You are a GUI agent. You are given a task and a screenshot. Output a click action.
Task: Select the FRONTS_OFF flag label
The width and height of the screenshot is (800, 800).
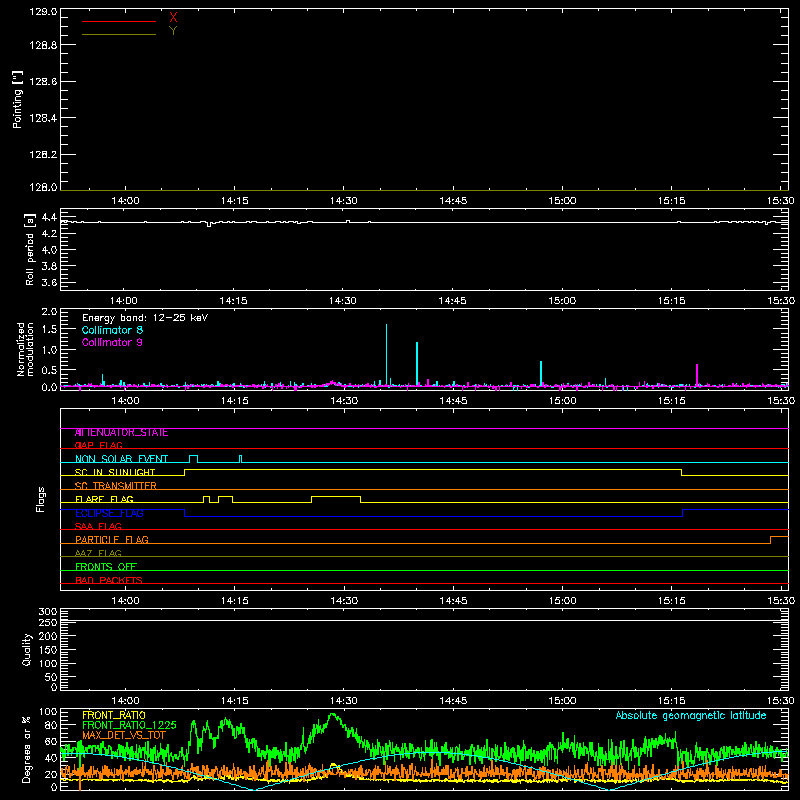106,567
